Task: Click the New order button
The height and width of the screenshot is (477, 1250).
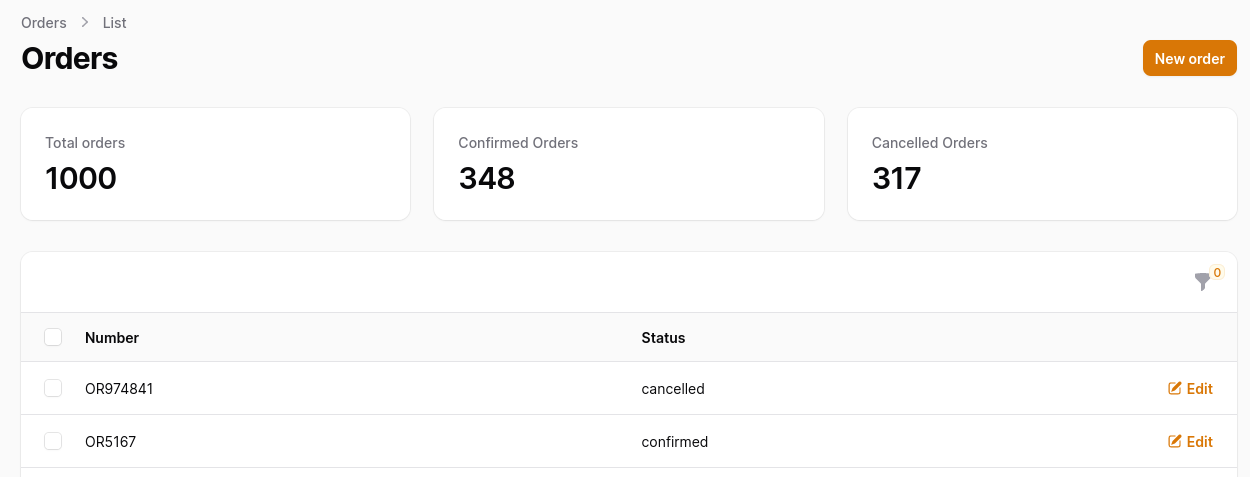Action: click(x=1190, y=58)
